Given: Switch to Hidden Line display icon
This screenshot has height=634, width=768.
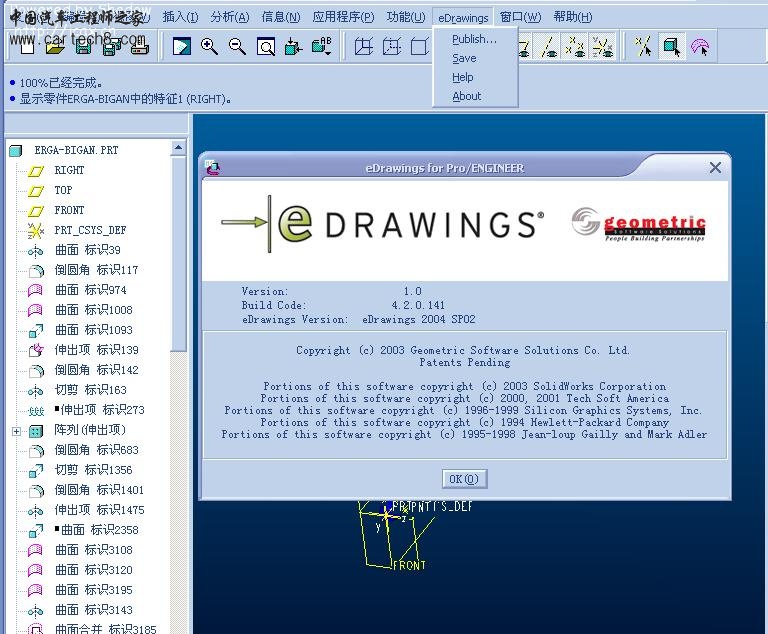Looking at the screenshot, I should (392, 47).
